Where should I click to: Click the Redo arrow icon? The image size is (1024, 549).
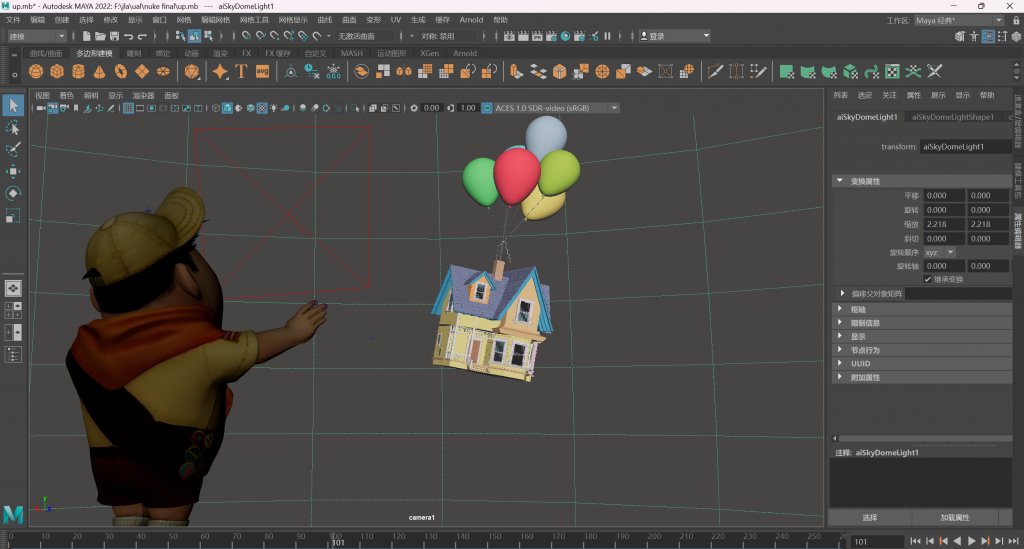pos(142,36)
